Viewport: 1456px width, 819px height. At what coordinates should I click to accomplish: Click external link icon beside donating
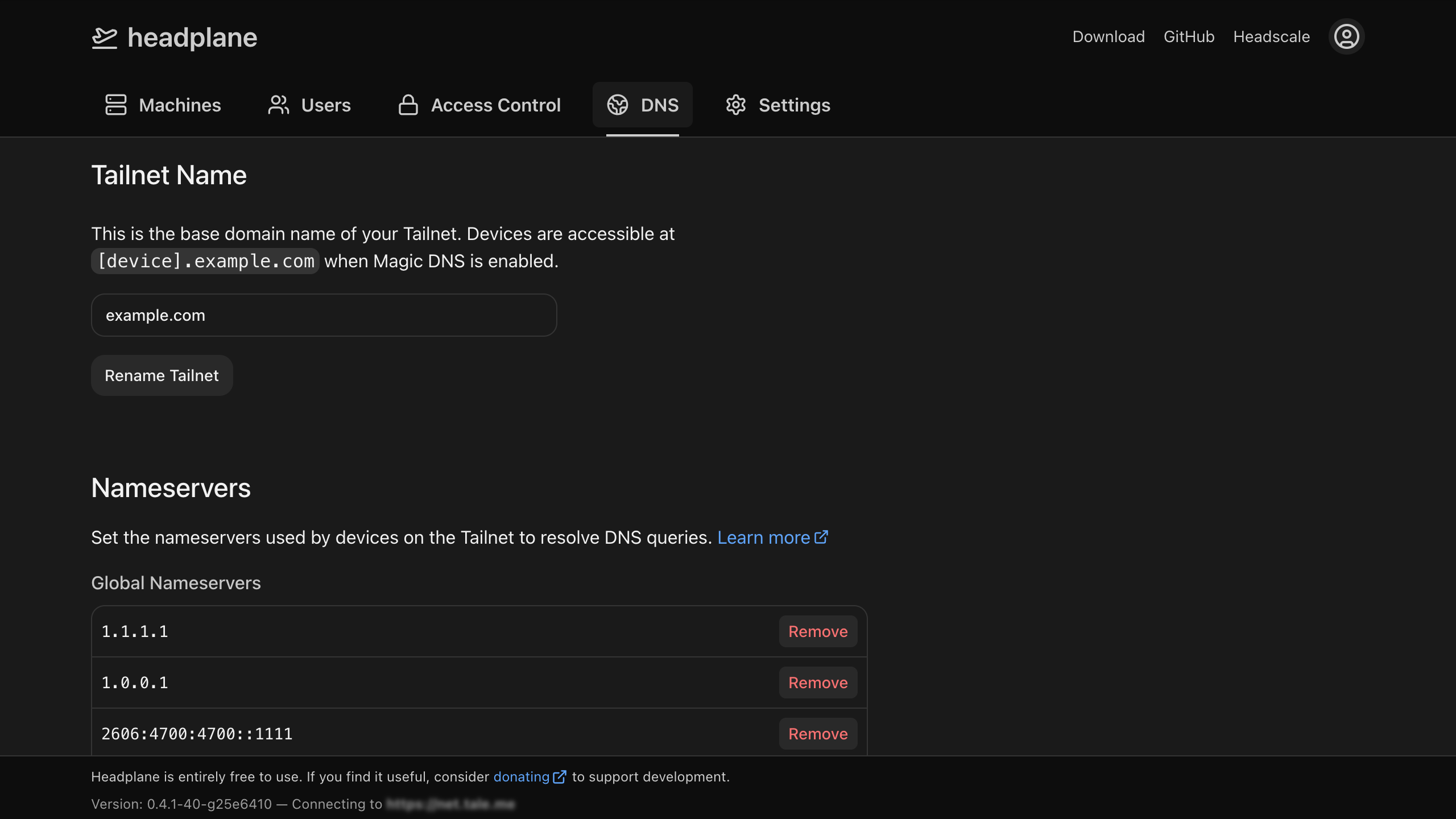[560, 777]
